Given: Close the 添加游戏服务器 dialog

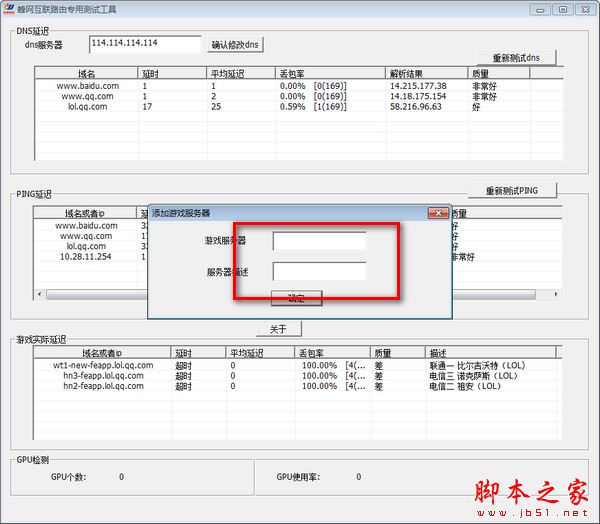Looking at the screenshot, I should [438, 213].
